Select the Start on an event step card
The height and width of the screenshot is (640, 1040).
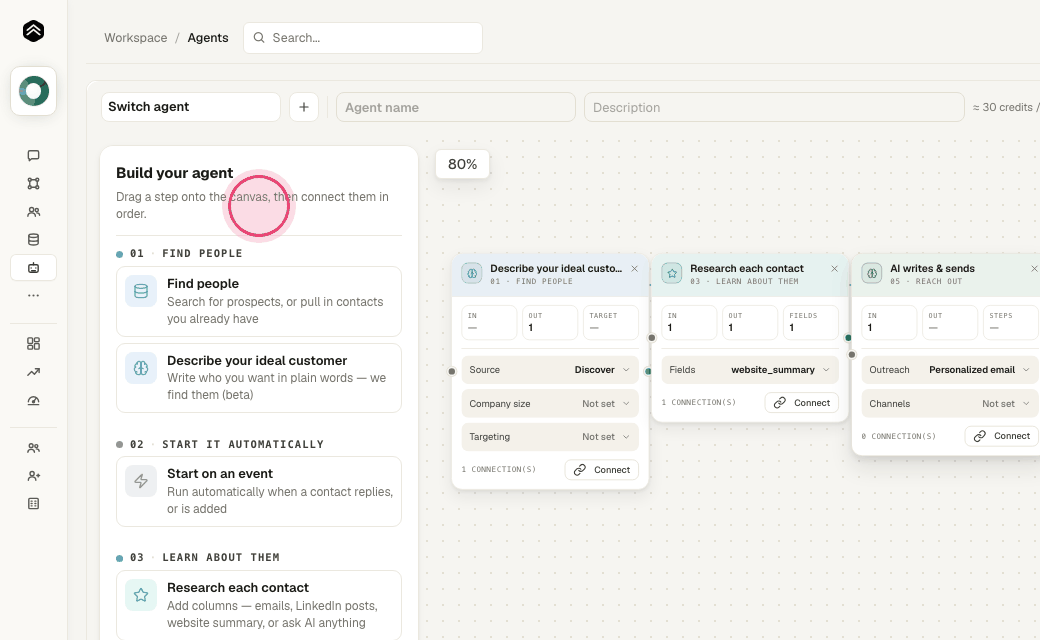tap(259, 491)
